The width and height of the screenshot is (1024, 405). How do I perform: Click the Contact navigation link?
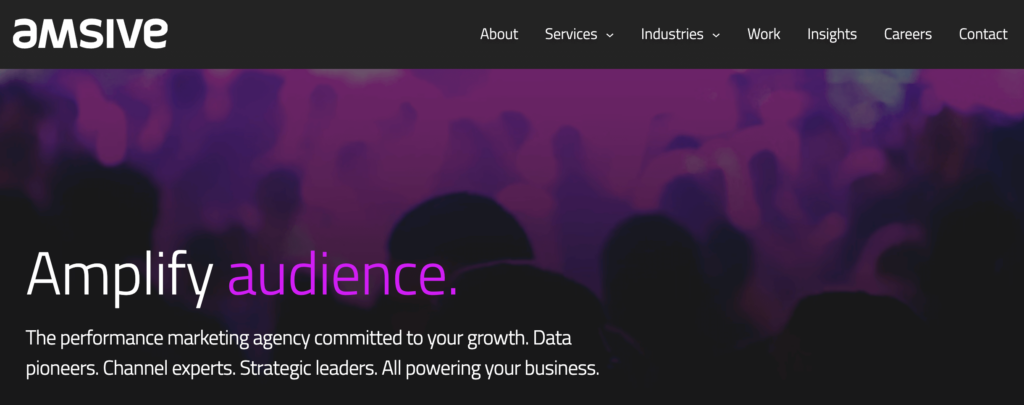point(983,34)
